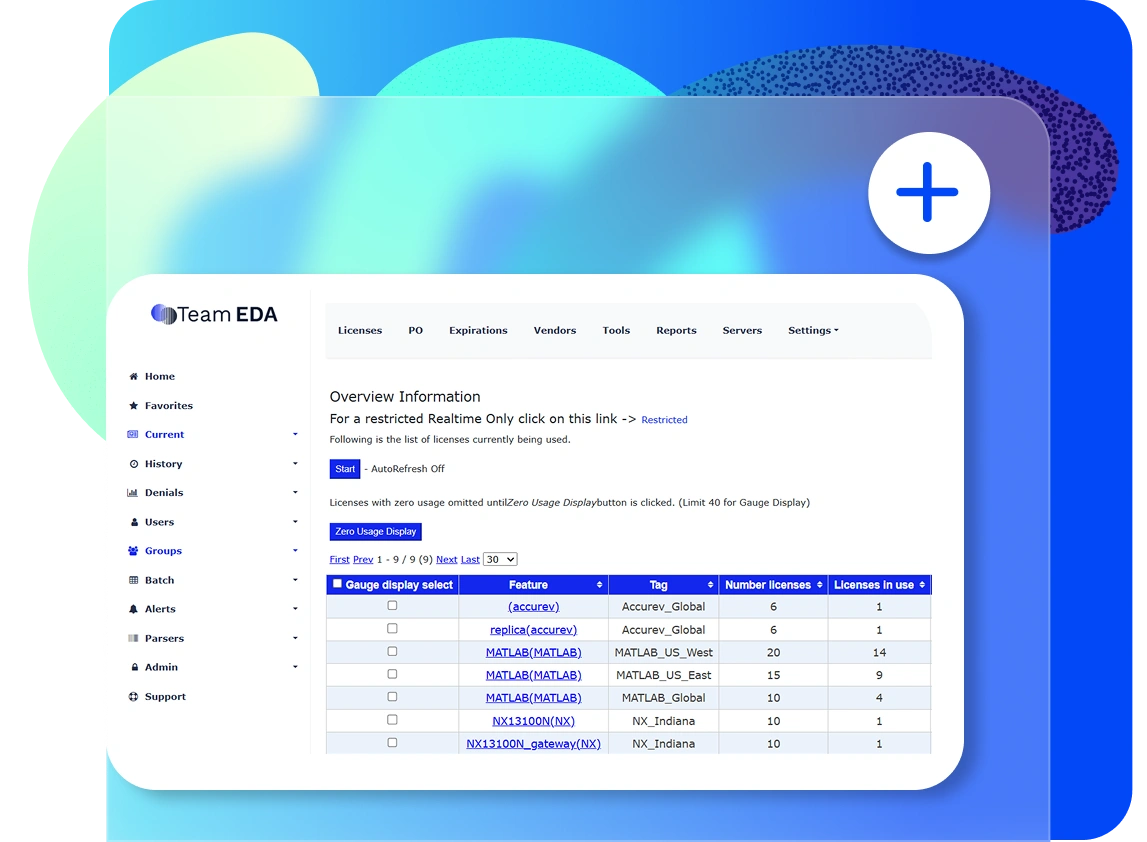Screen dimensions: 1147x842
Task: Open the page size dropdown showing 30
Action: click(x=500, y=560)
